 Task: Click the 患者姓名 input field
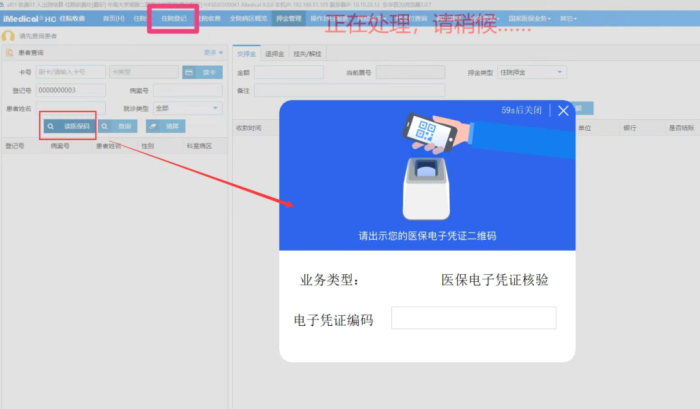click(x=71, y=109)
